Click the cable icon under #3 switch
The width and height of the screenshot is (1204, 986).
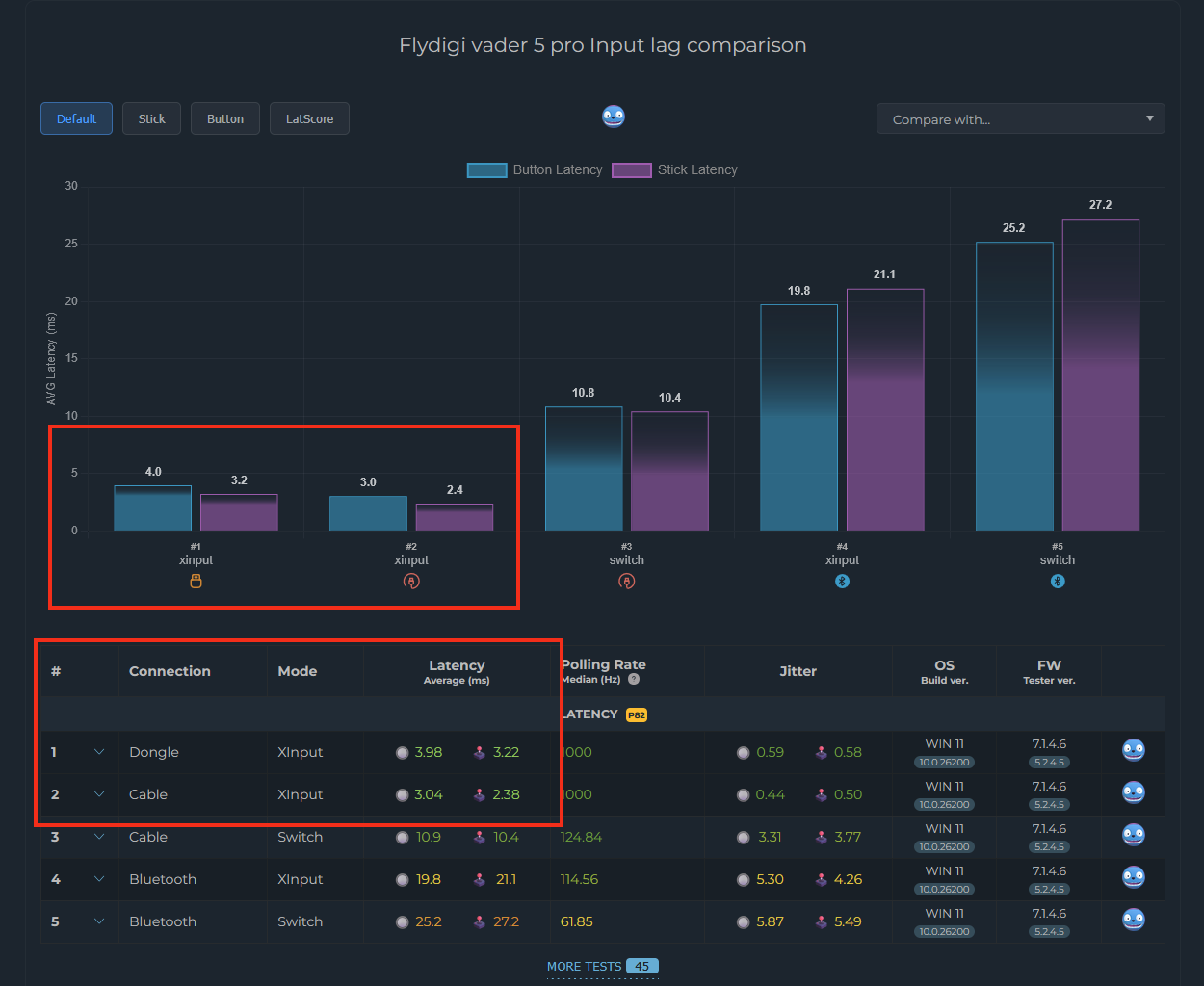(627, 582)
